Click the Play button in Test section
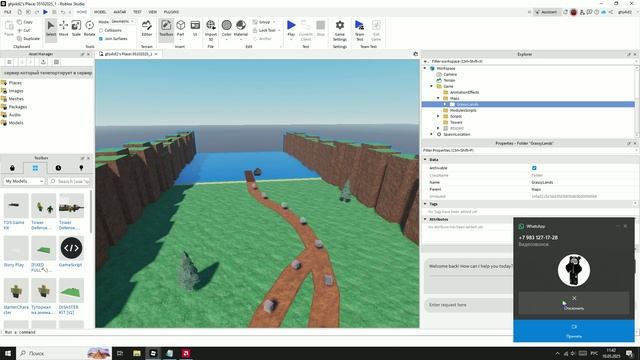 click(291, 29)
